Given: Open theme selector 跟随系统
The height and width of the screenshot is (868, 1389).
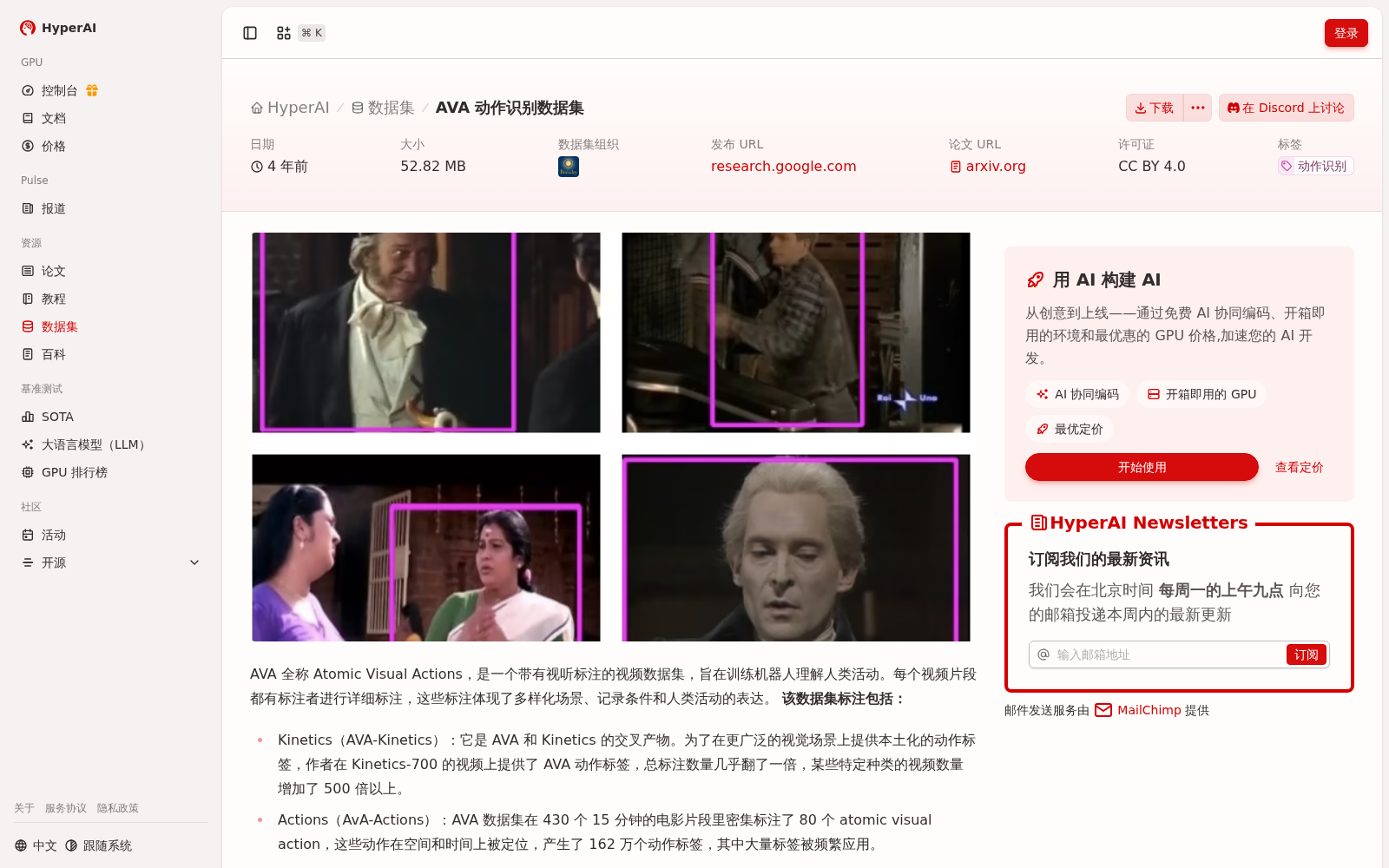Looking at the screenshot, I should pyautogui.click(x=98, y=845).
